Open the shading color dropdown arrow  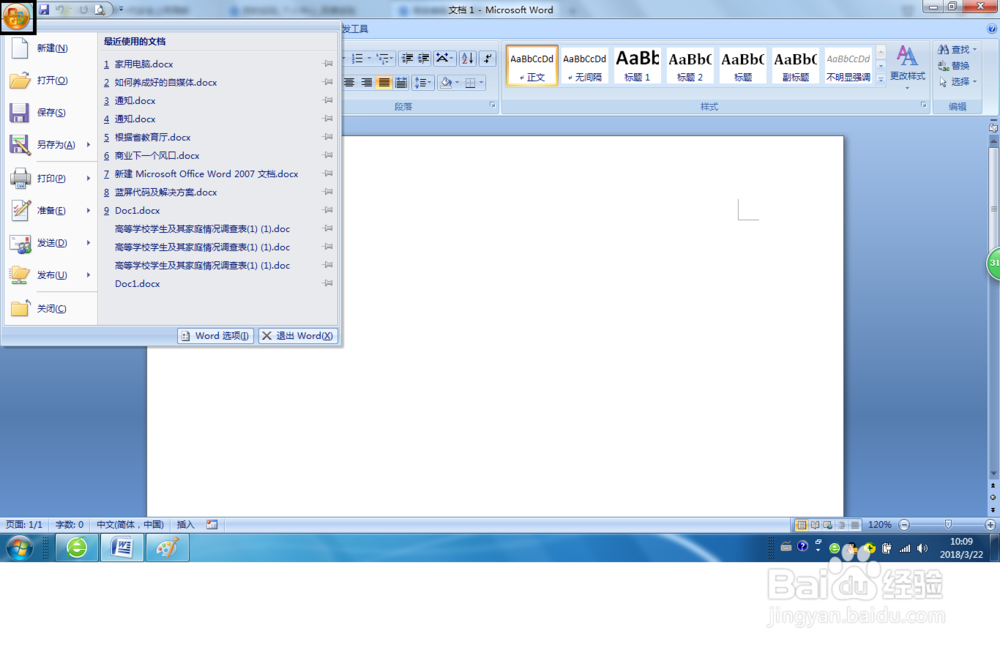point(457,83)
